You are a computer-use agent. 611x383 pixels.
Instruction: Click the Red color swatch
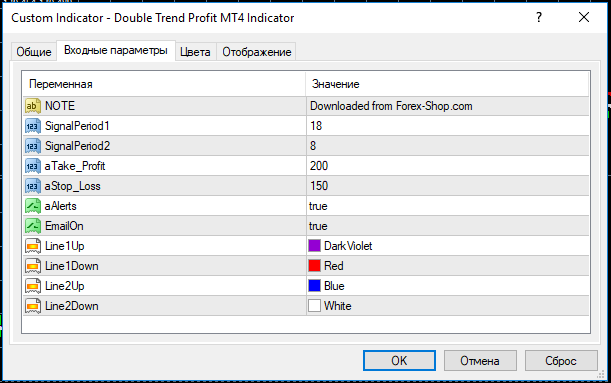314,266
